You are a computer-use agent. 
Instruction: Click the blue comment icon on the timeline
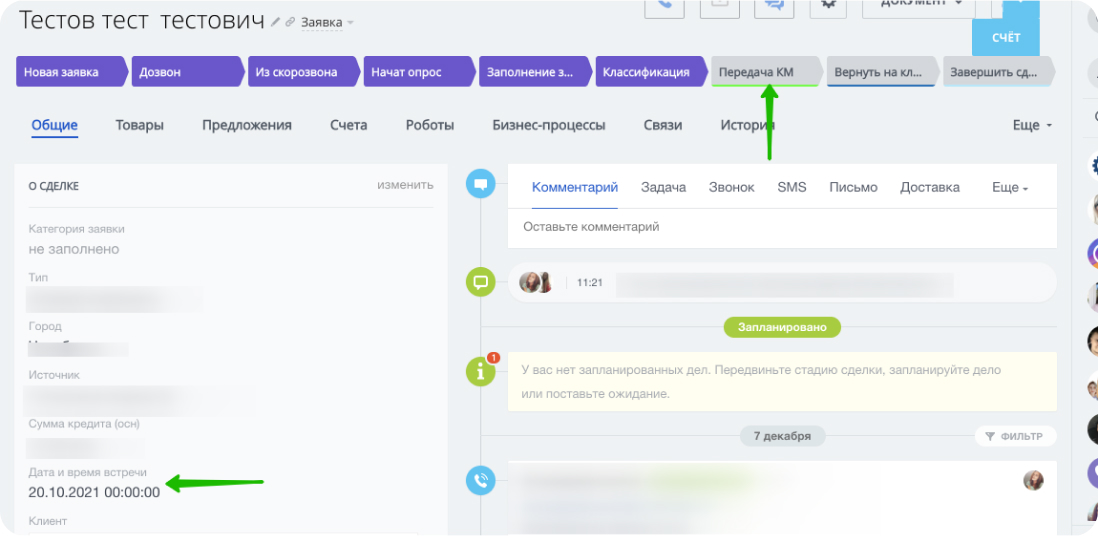[x=481, y=184]
